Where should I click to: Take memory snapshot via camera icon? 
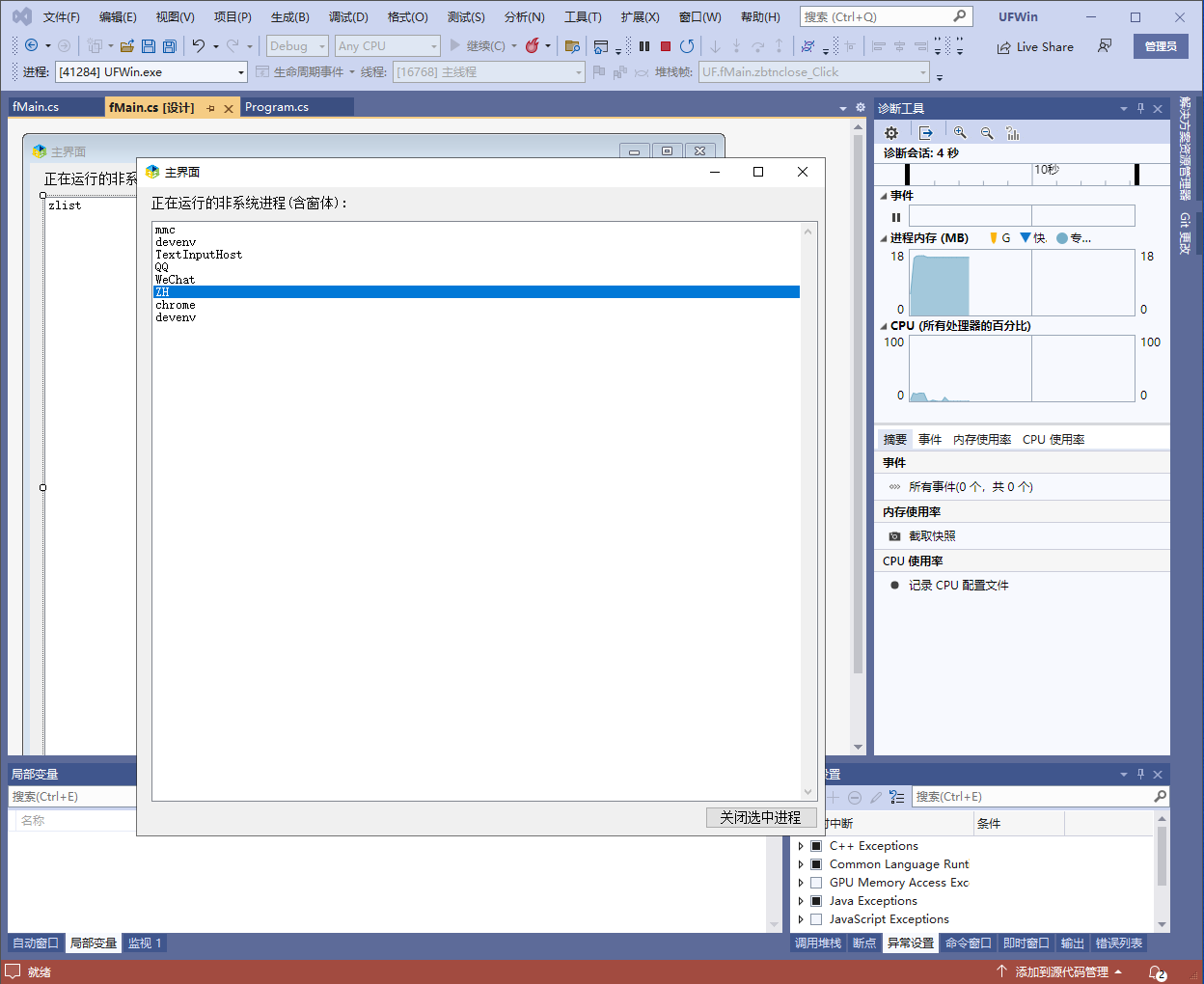coord(894,536)
